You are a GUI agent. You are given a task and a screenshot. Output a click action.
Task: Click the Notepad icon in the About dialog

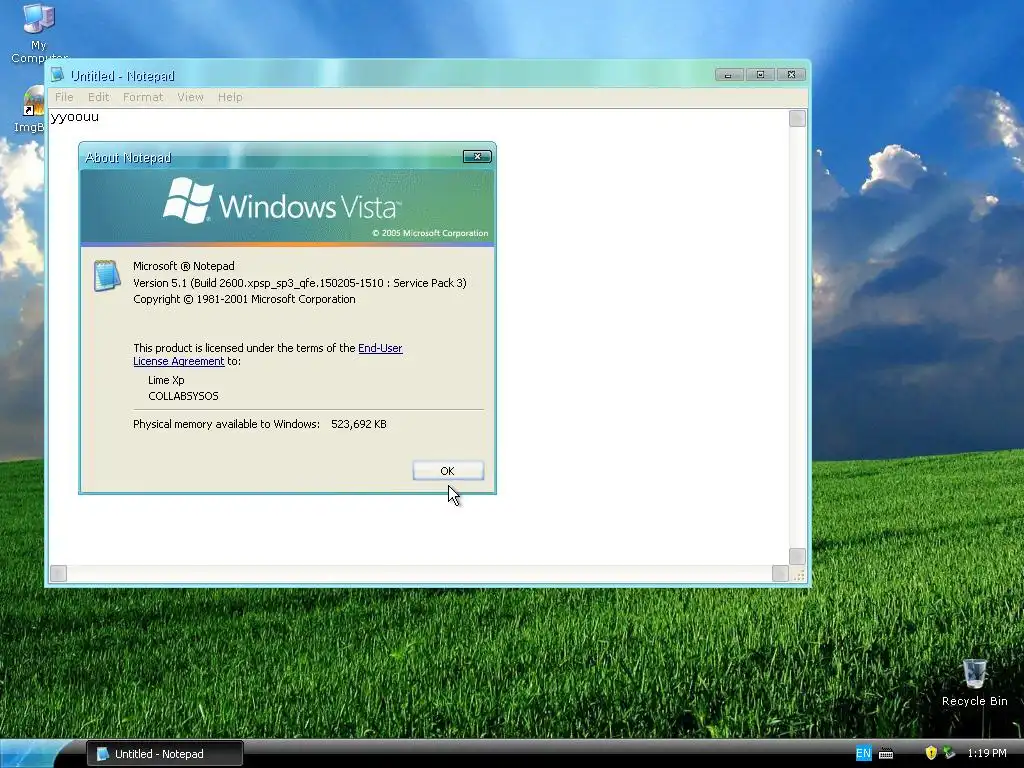pyautogui.click(x=107, y=275)
